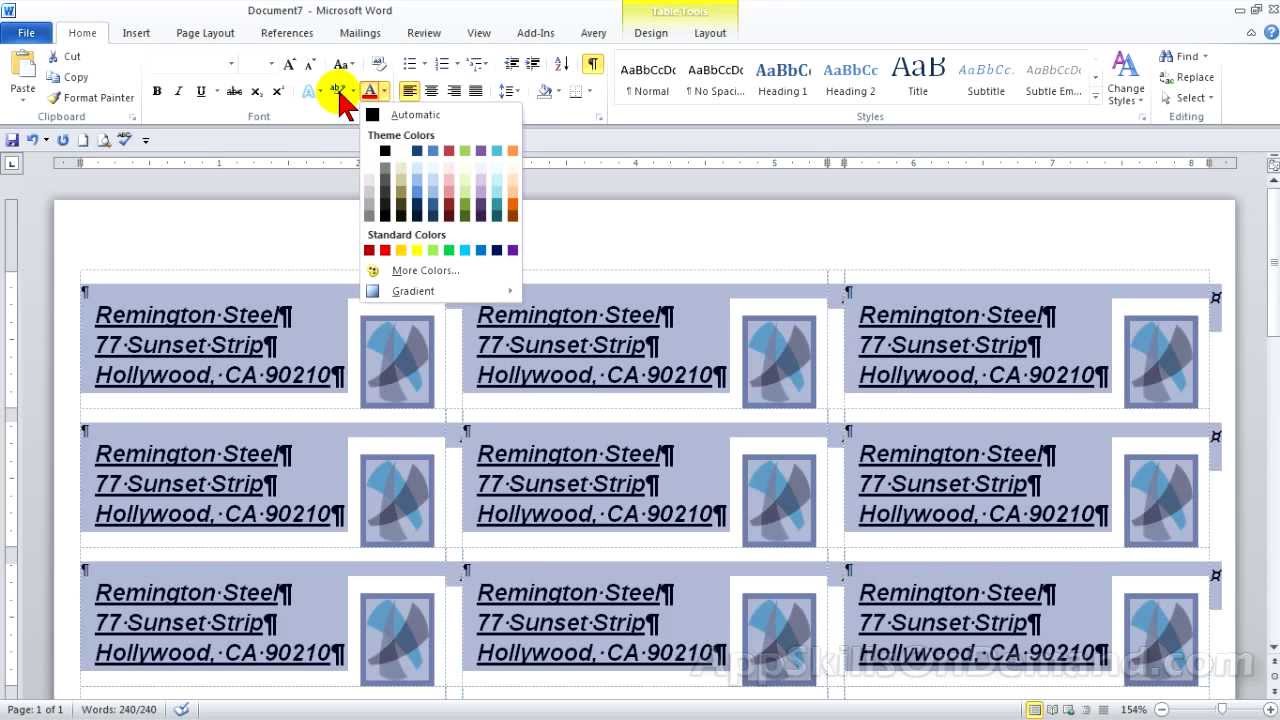Click the Subscript icon
This screenshot has width=1280, height=720.
[256, 91]
